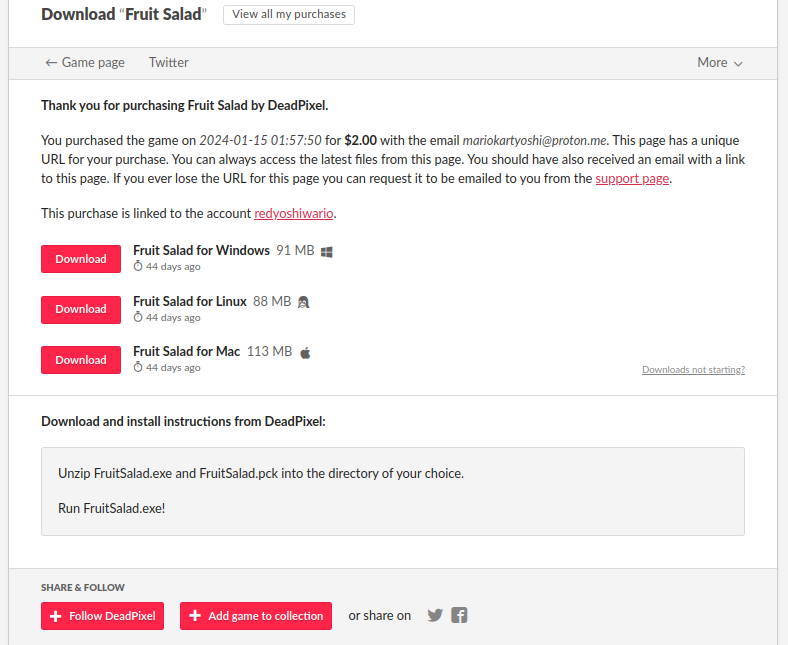Click the clock icon under Linux download
This screenshot has width=788, height=645.
tap(139, 317)
